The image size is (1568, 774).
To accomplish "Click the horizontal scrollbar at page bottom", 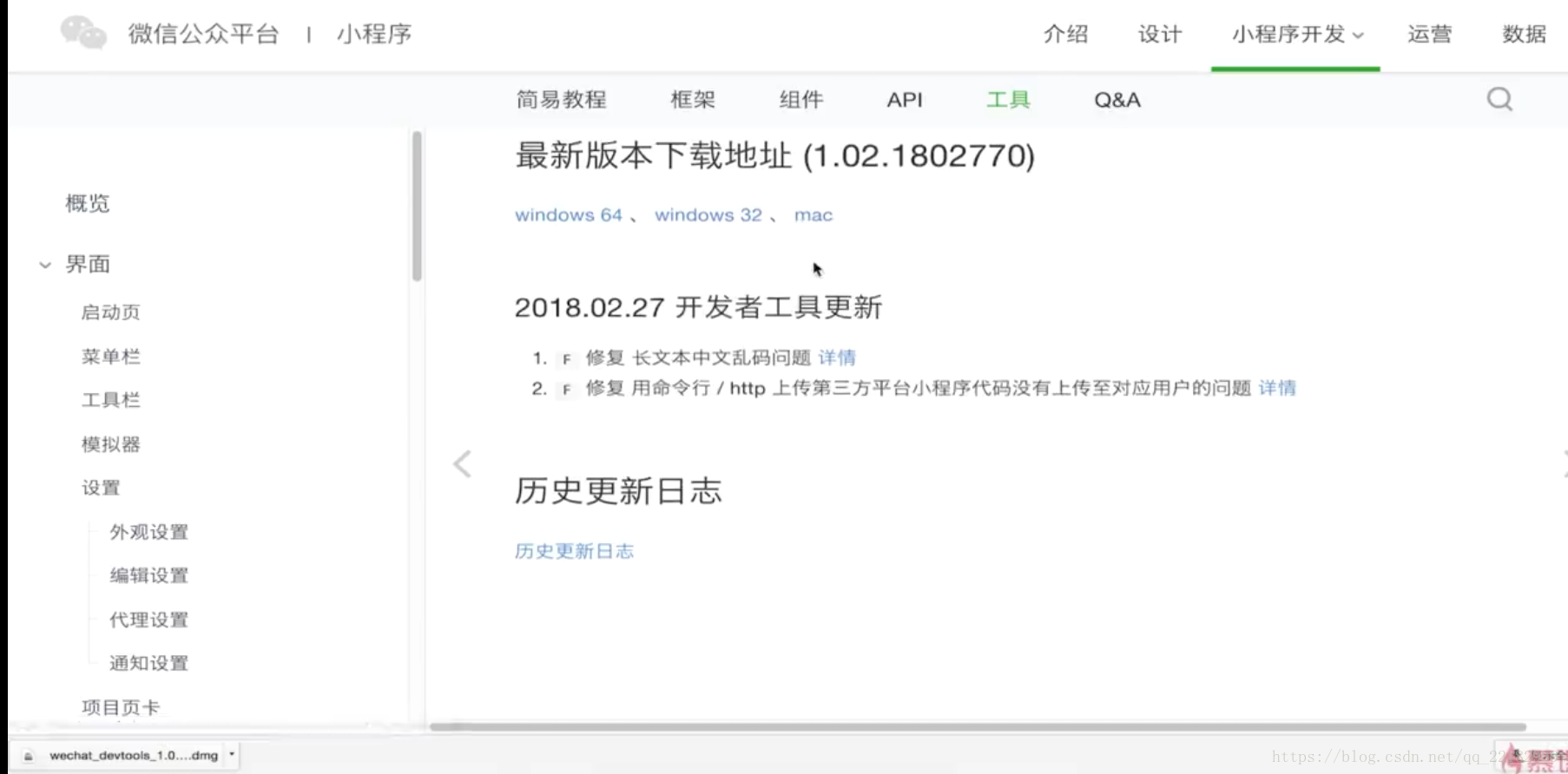I will [x=978, y=726].
